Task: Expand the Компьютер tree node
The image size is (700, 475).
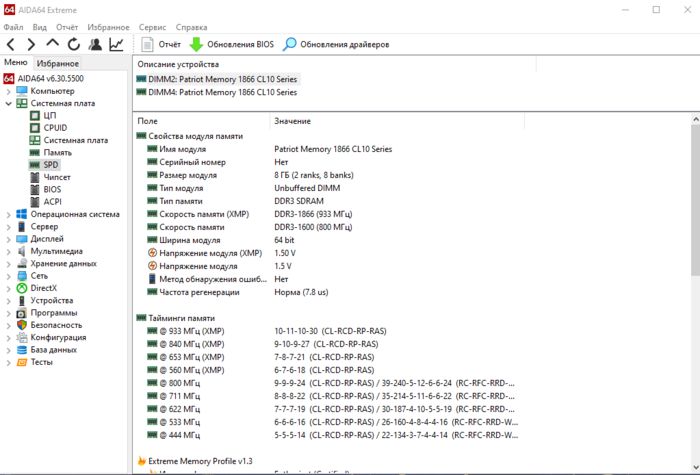Action: [x=8, y=92]
